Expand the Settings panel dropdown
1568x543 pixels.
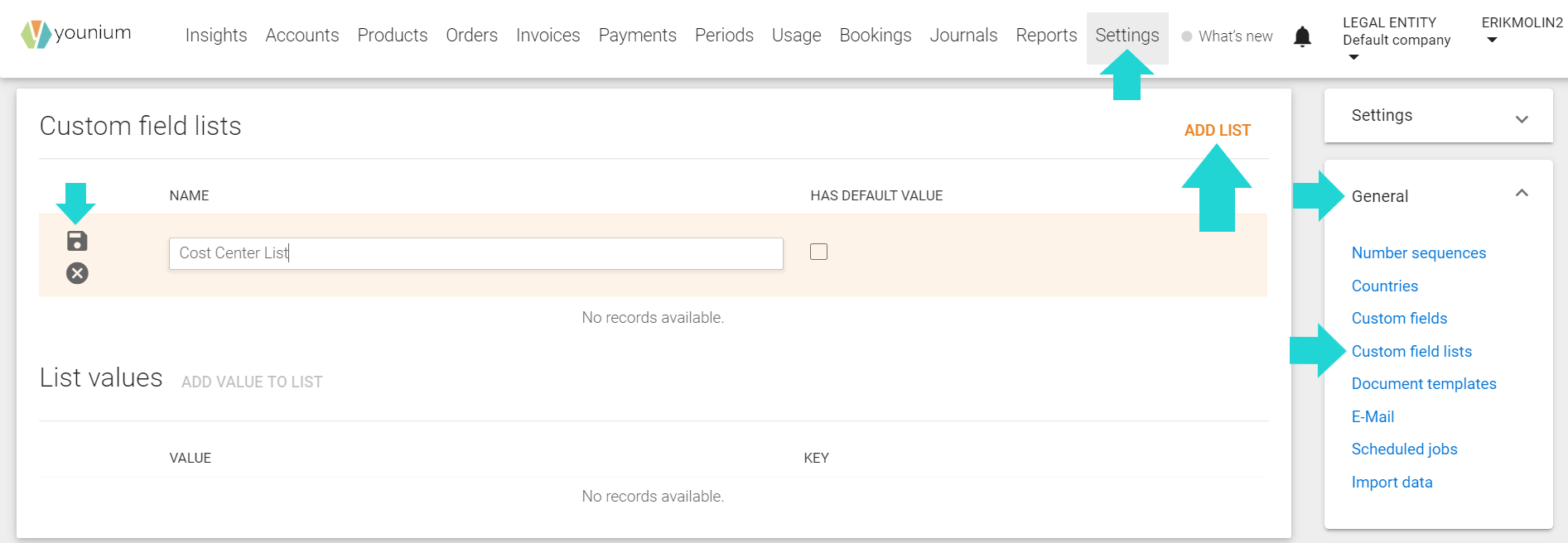[x=1521, y=119]
